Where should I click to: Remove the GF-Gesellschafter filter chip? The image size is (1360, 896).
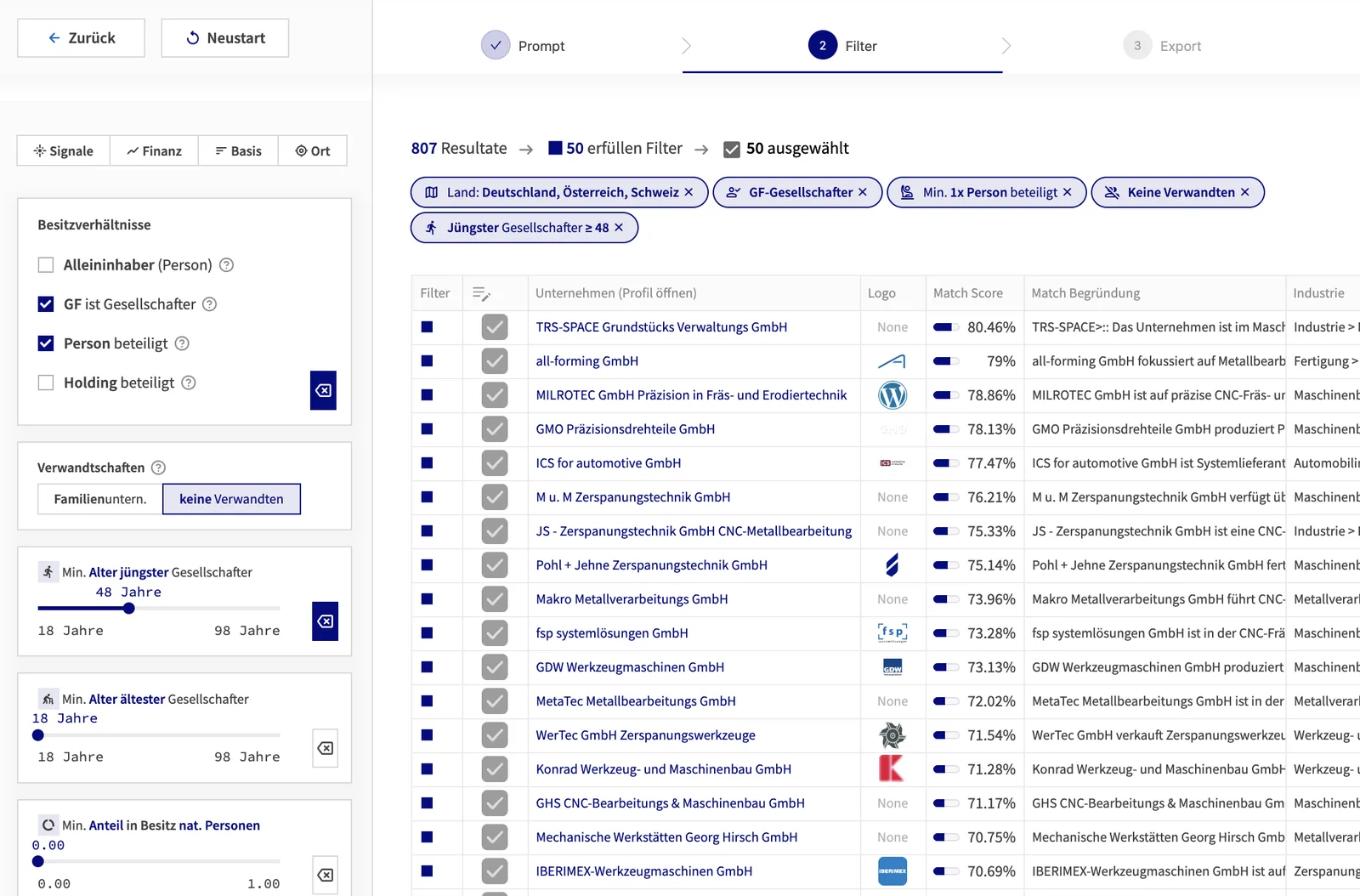point(863,192)
